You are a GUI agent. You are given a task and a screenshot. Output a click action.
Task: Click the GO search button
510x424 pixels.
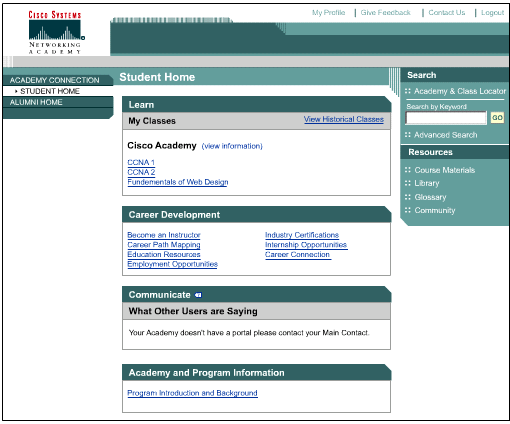[497, 118]
